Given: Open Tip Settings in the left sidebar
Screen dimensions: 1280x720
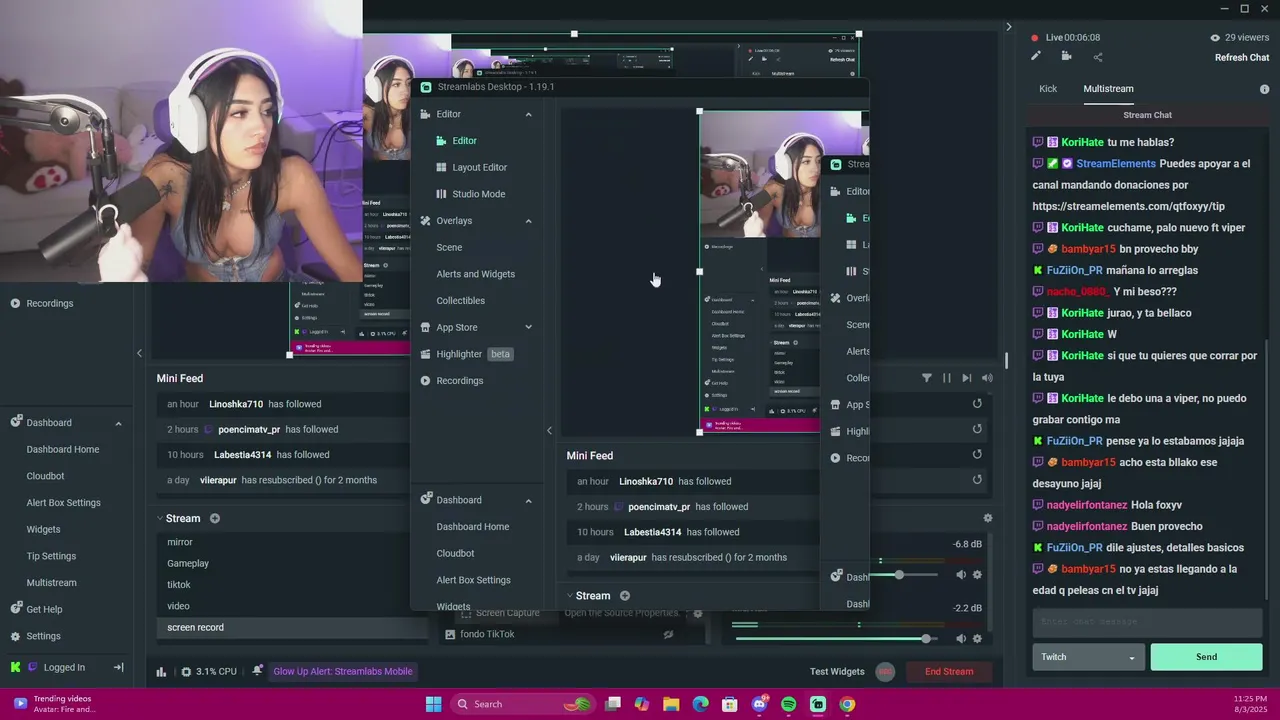Looking at the screenshot, I should (51, 556).
